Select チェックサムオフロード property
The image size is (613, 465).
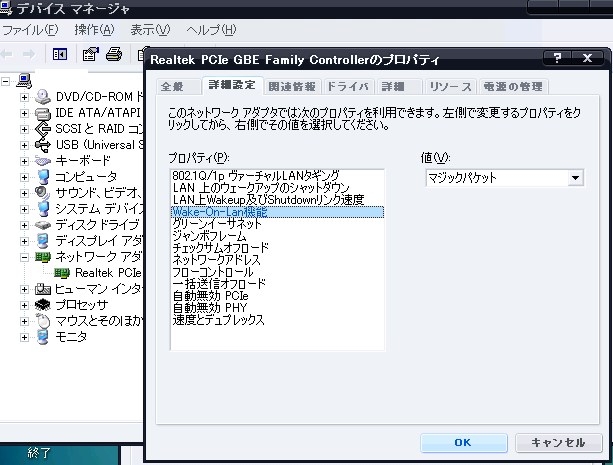(x=277, y=248)
